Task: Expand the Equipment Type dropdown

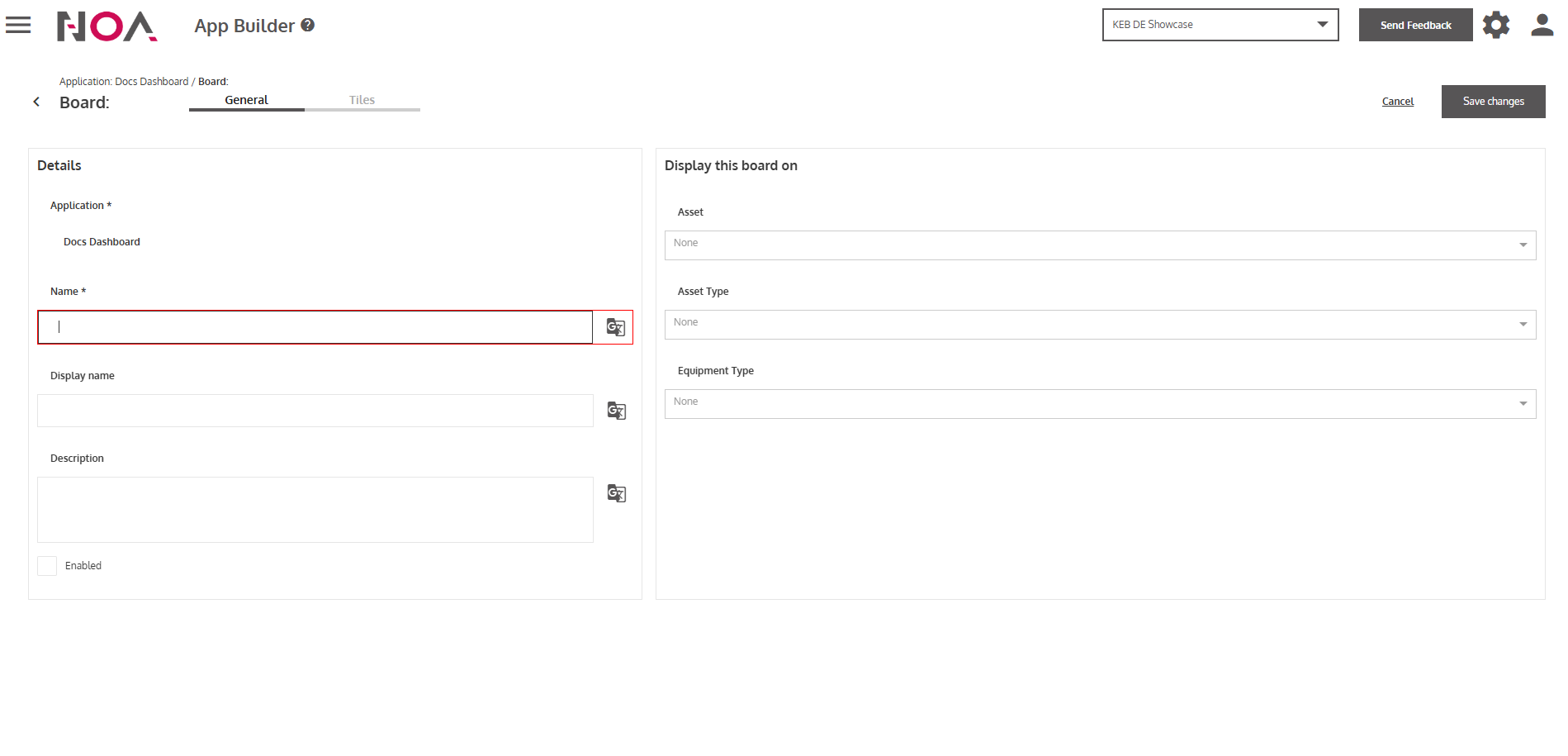Action: point(1099,403)
